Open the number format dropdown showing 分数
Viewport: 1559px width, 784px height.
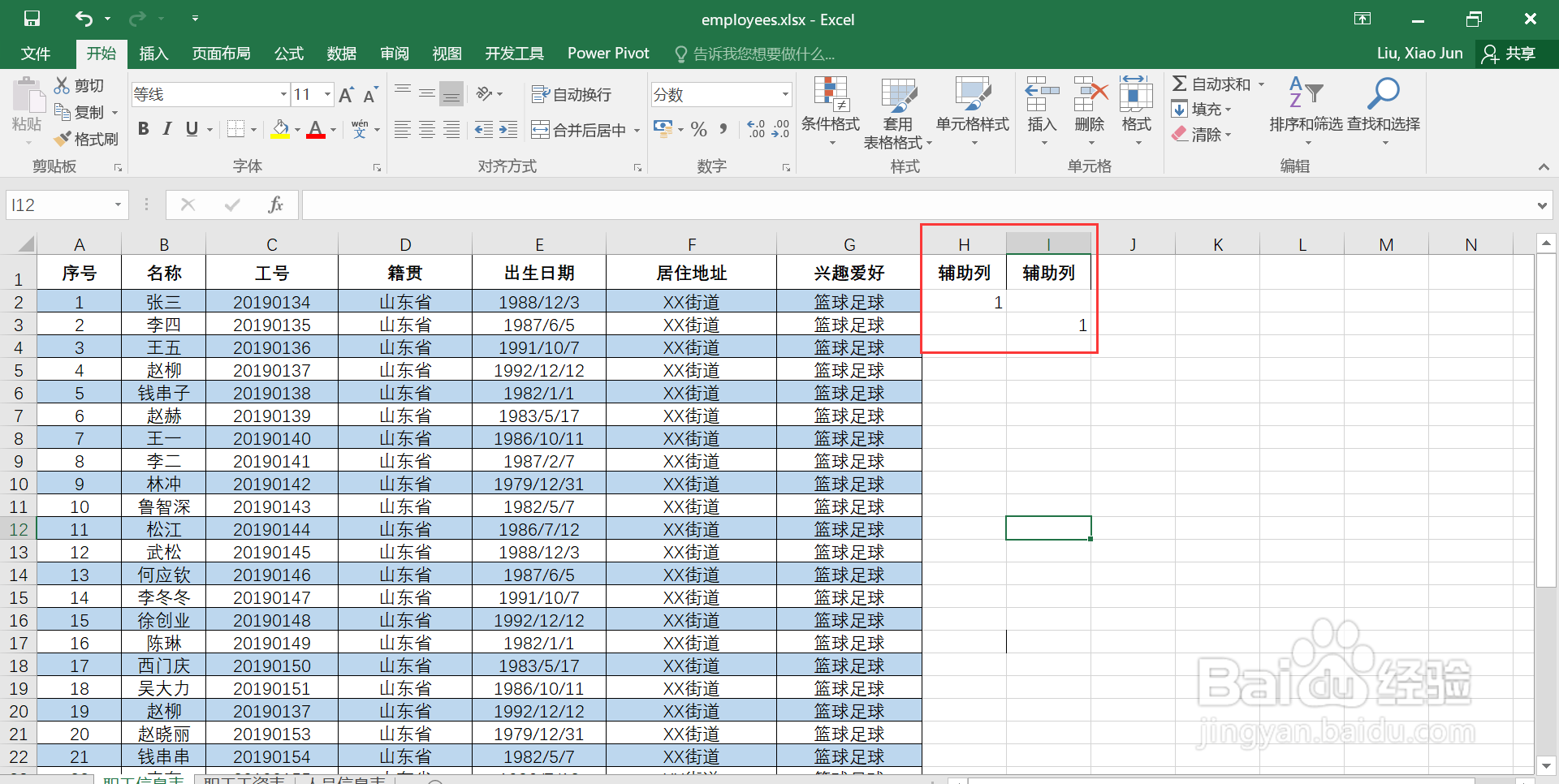tap(784, 94)
